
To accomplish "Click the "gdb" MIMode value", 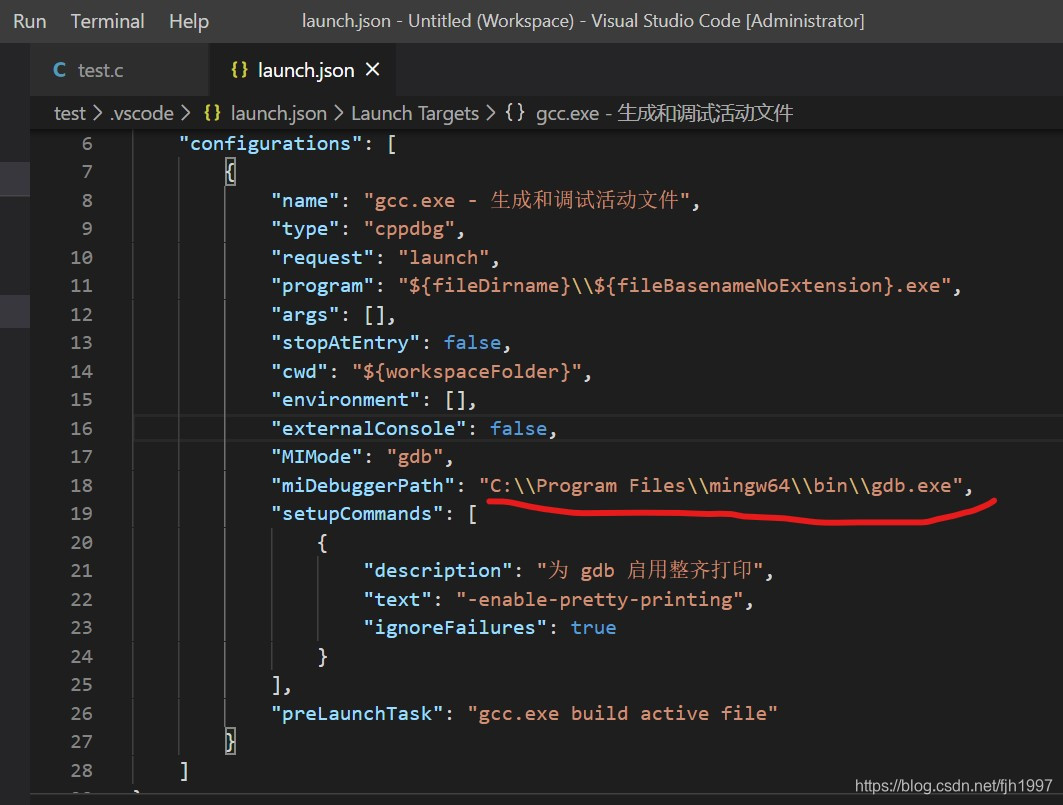I will [x=414, y=457].
